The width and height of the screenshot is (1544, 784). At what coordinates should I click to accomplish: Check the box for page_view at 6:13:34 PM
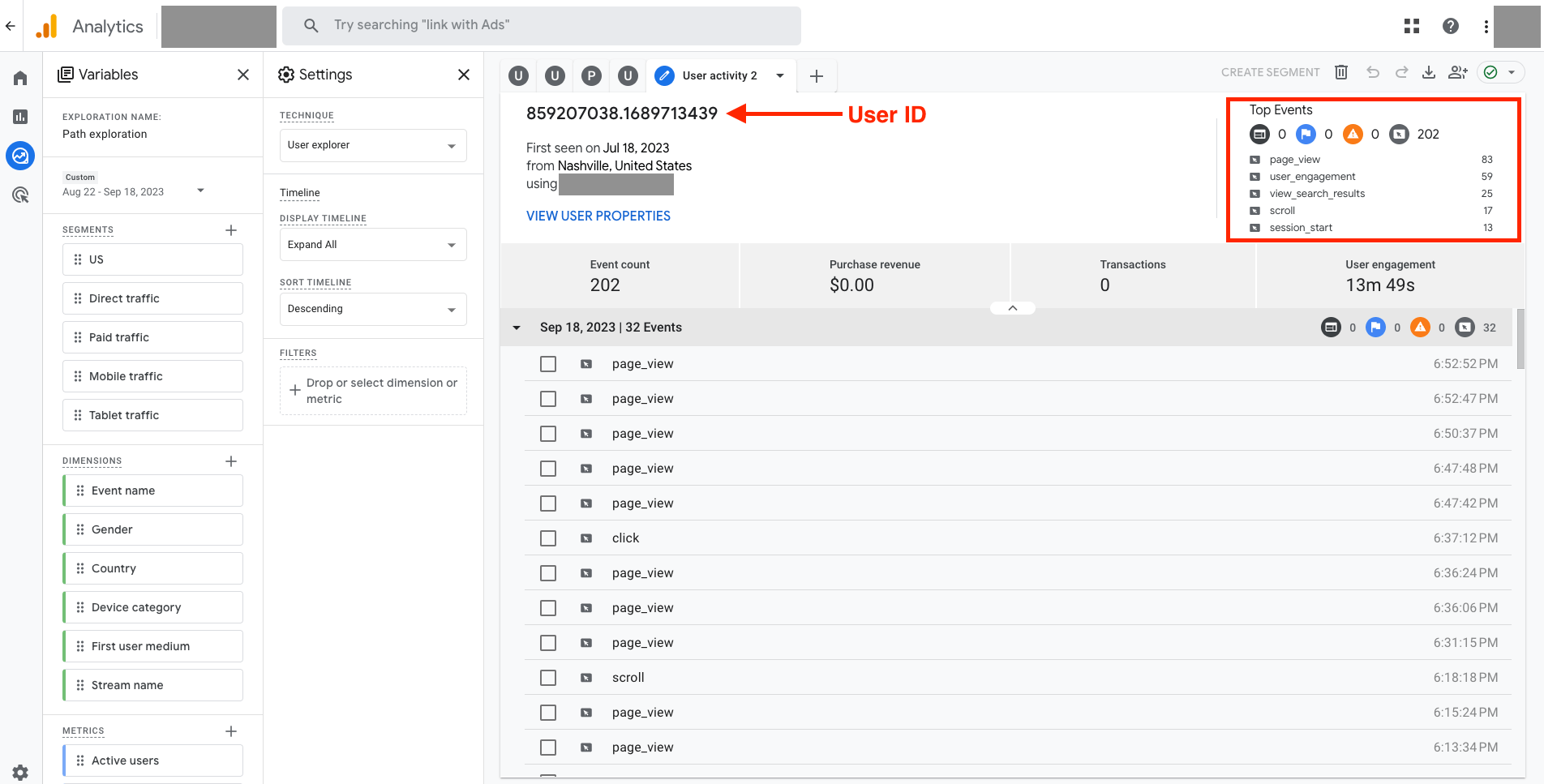coord(548,748)
